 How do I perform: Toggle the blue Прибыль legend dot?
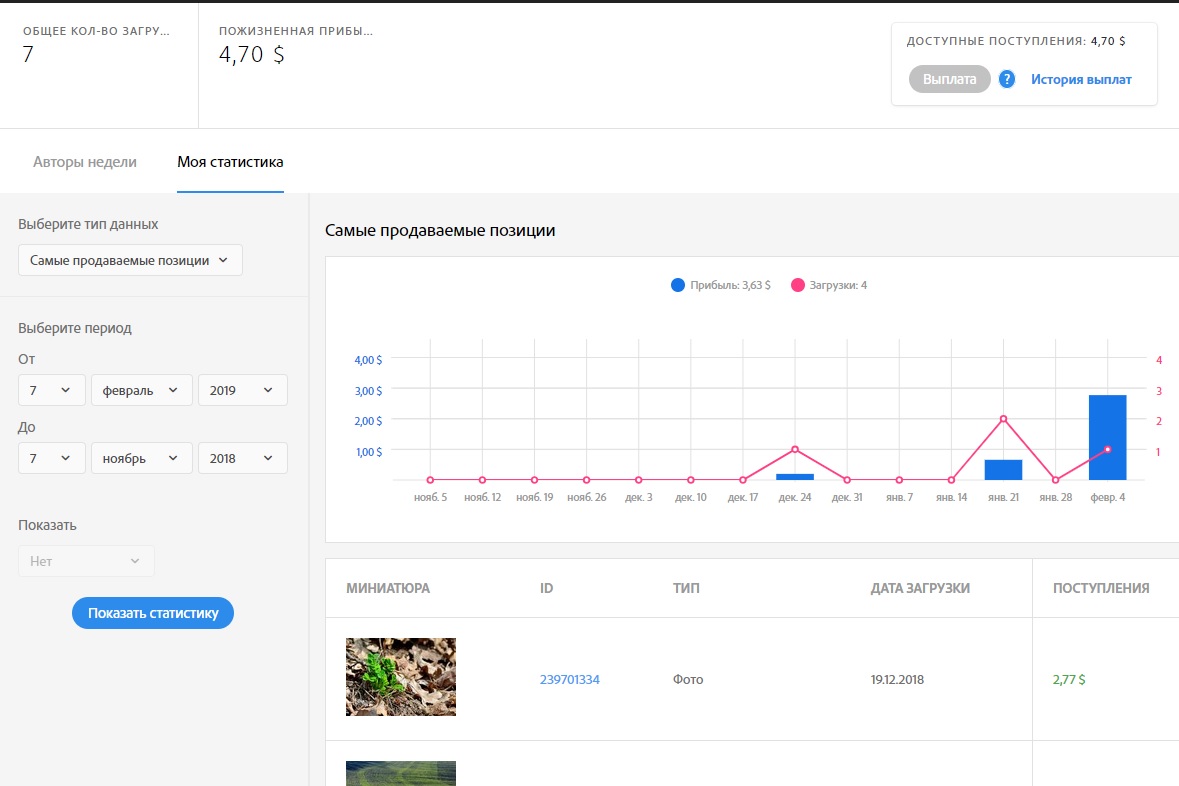678,285
